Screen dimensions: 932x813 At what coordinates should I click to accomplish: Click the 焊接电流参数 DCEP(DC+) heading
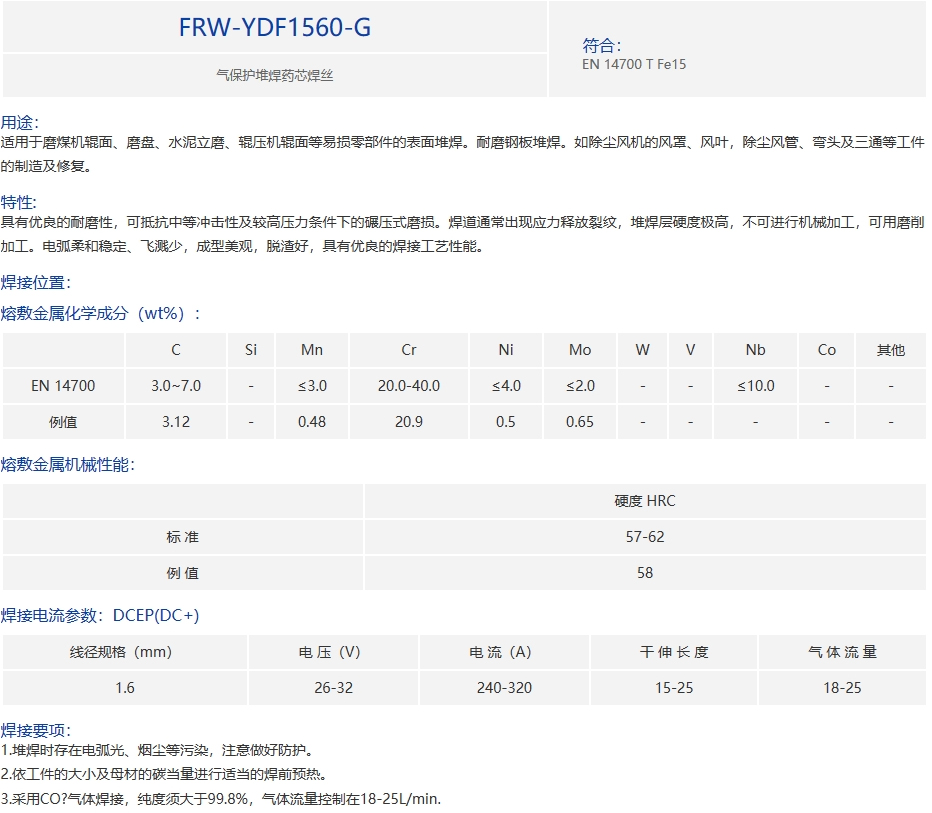(100, 615)
